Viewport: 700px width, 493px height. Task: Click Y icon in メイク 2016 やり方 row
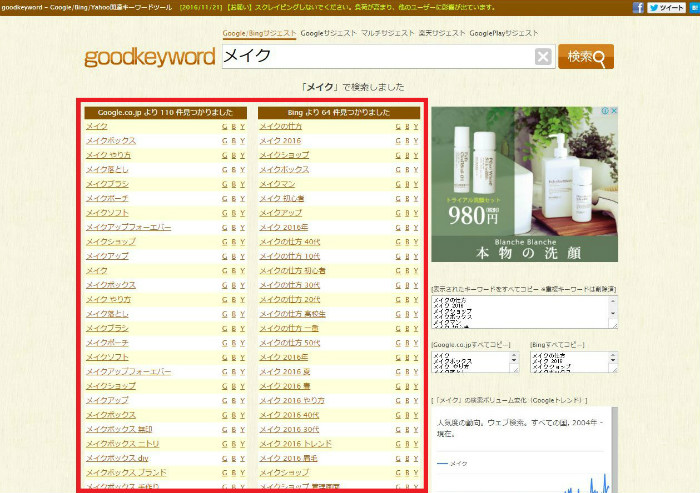click(x=416, y=401)
